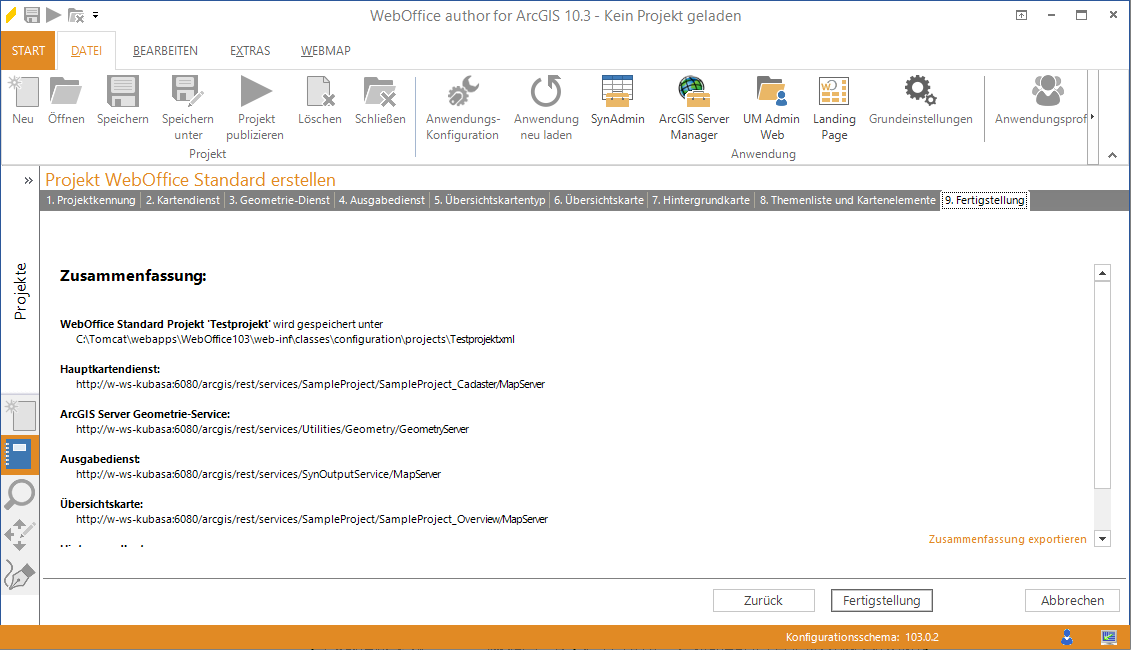Click quick-access close project icon
The image size is (1131, 650).
click(x=76, y=14)
